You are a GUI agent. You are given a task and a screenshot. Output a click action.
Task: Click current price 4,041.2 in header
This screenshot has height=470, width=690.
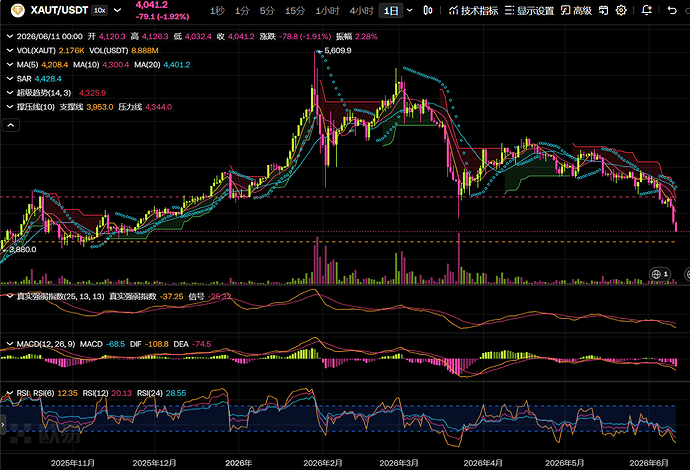click(x=152, y=5)
